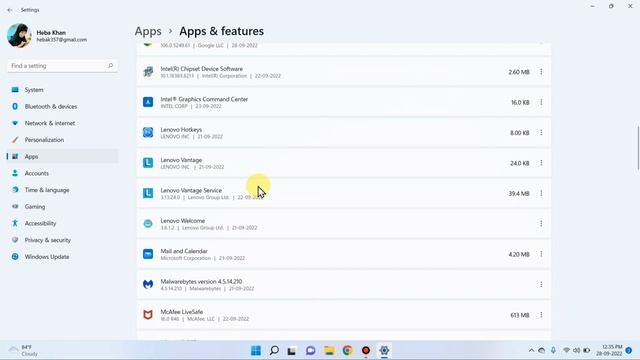Open Privacy & security settings

pyautogui.click(x=62, y=240)
